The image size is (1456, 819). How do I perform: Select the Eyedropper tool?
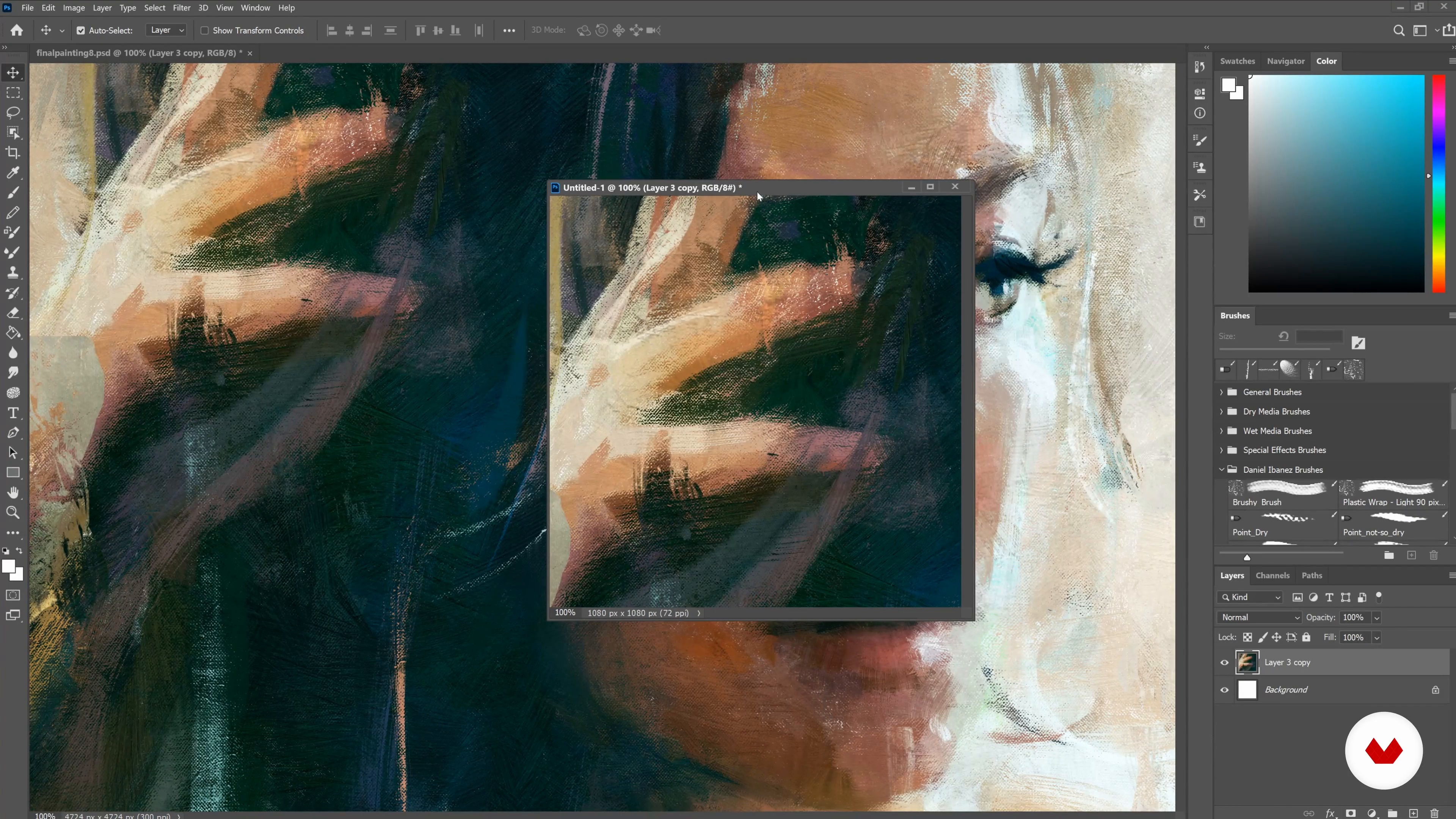coord(13,173)
